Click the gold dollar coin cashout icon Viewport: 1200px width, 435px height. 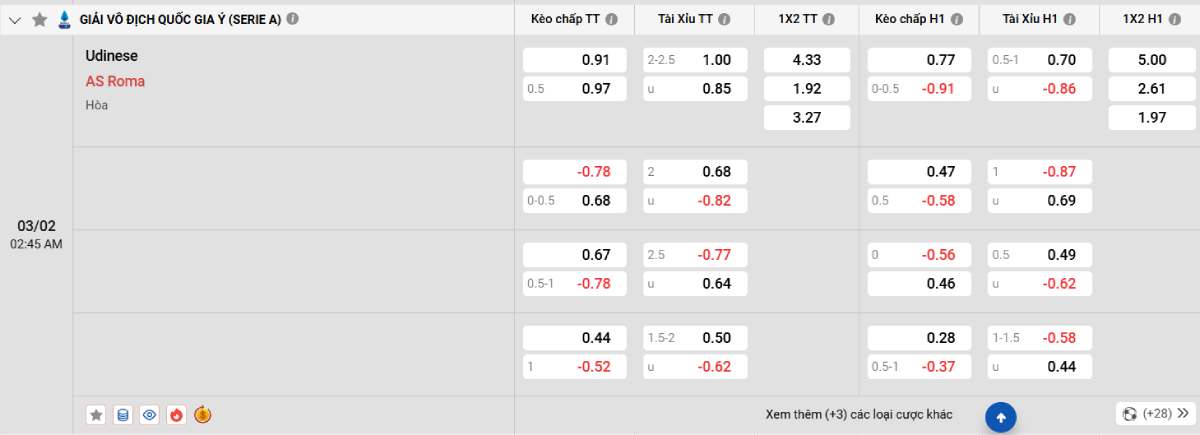point(203,414)
